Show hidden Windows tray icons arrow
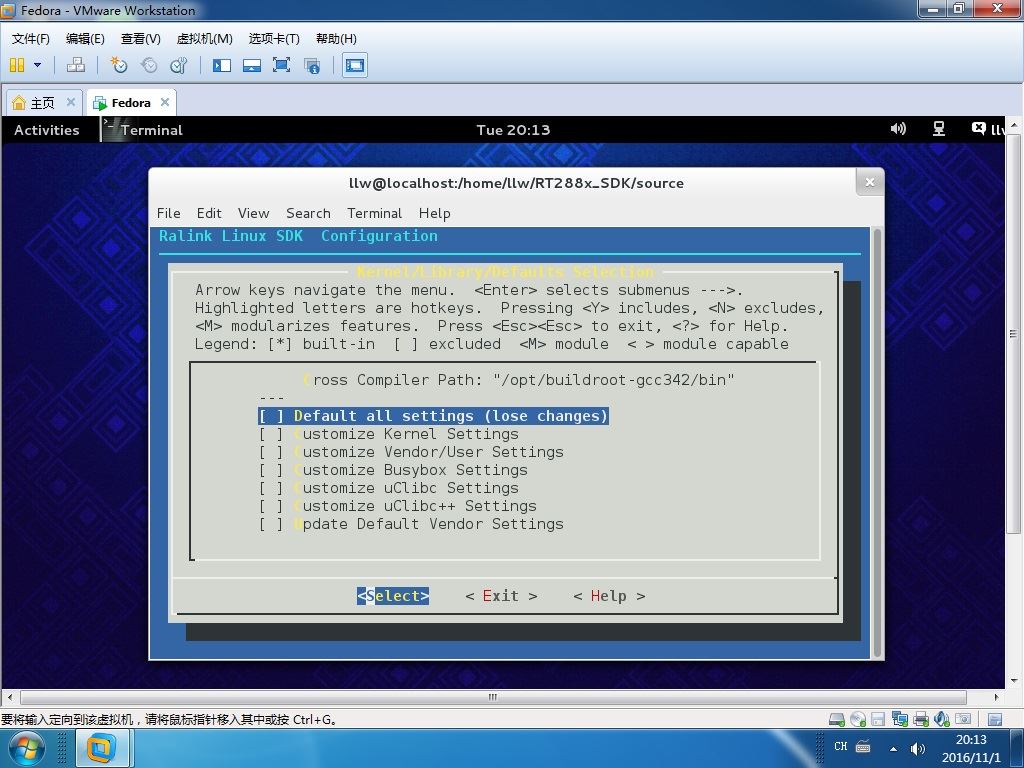 coord(893,748)
